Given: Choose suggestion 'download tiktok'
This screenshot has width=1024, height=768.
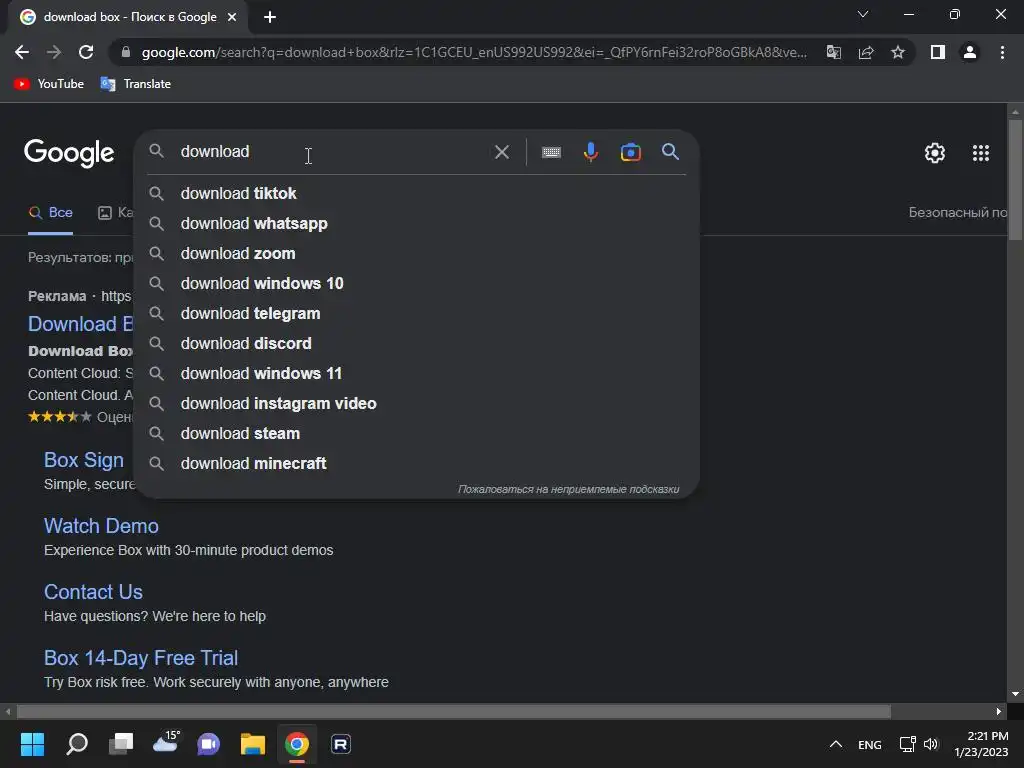Looking at the screenshot, I should [417, 193].
